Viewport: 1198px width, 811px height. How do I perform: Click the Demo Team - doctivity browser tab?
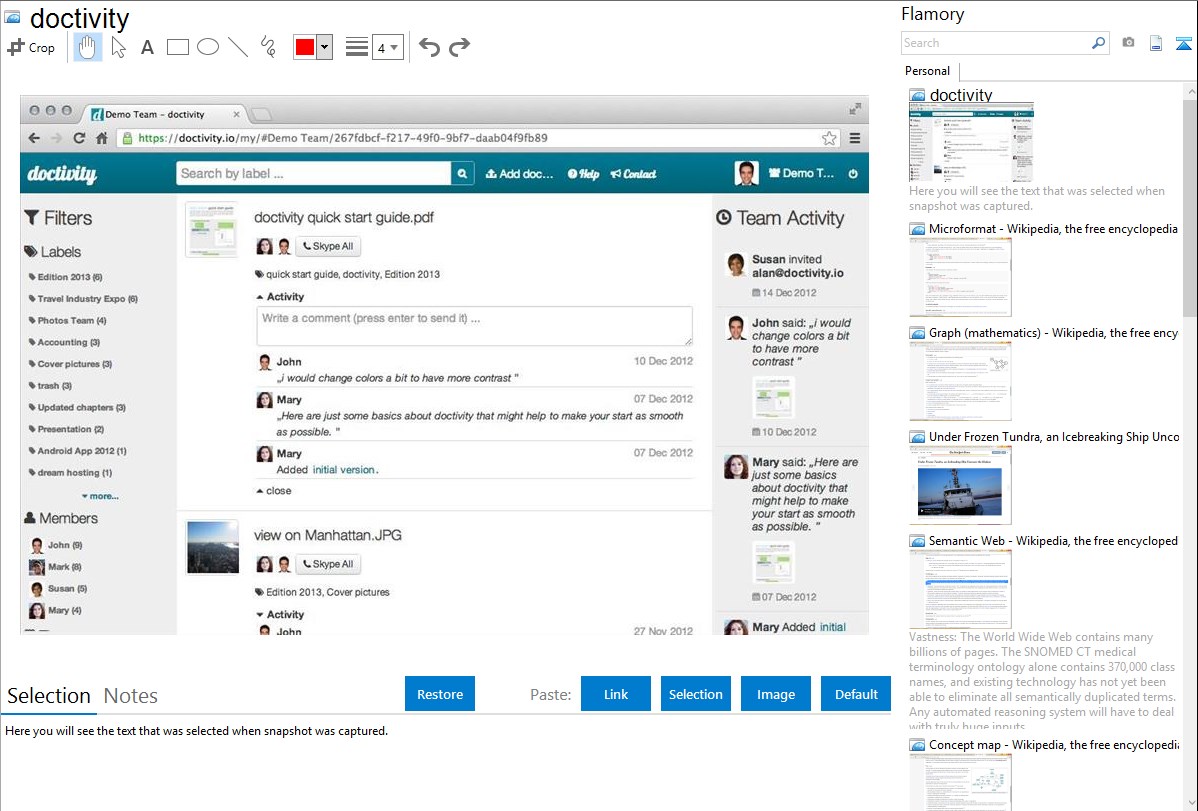(163, 114)
